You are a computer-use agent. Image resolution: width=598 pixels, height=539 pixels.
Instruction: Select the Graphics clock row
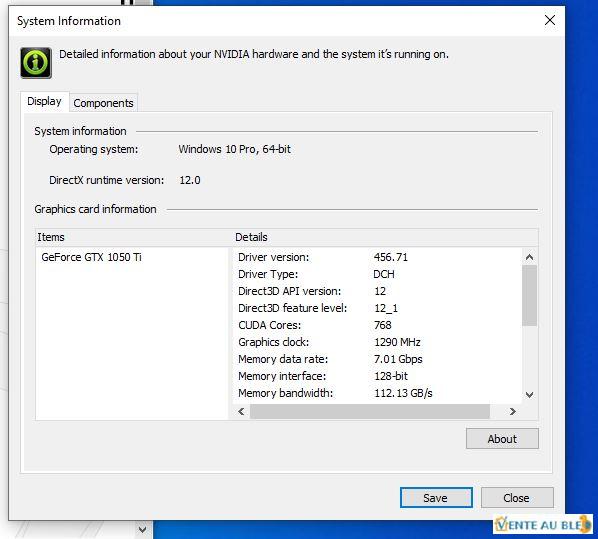pos(377,342)
